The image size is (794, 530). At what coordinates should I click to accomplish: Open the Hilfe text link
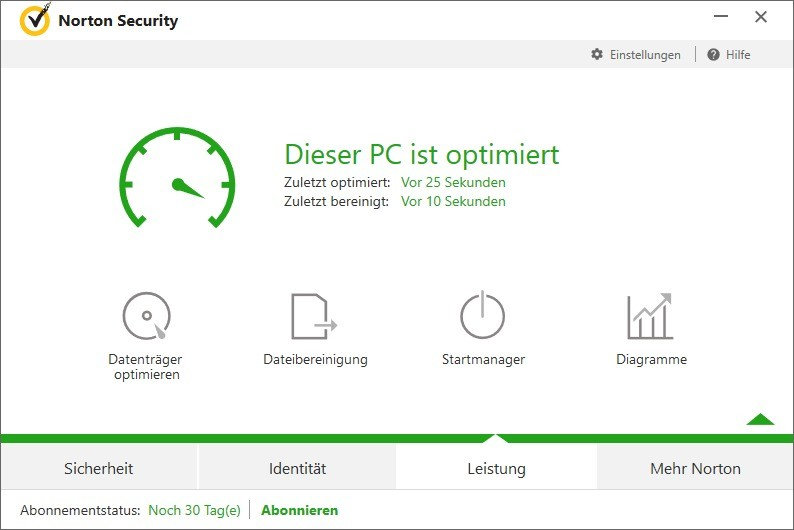tap(738, 55)
